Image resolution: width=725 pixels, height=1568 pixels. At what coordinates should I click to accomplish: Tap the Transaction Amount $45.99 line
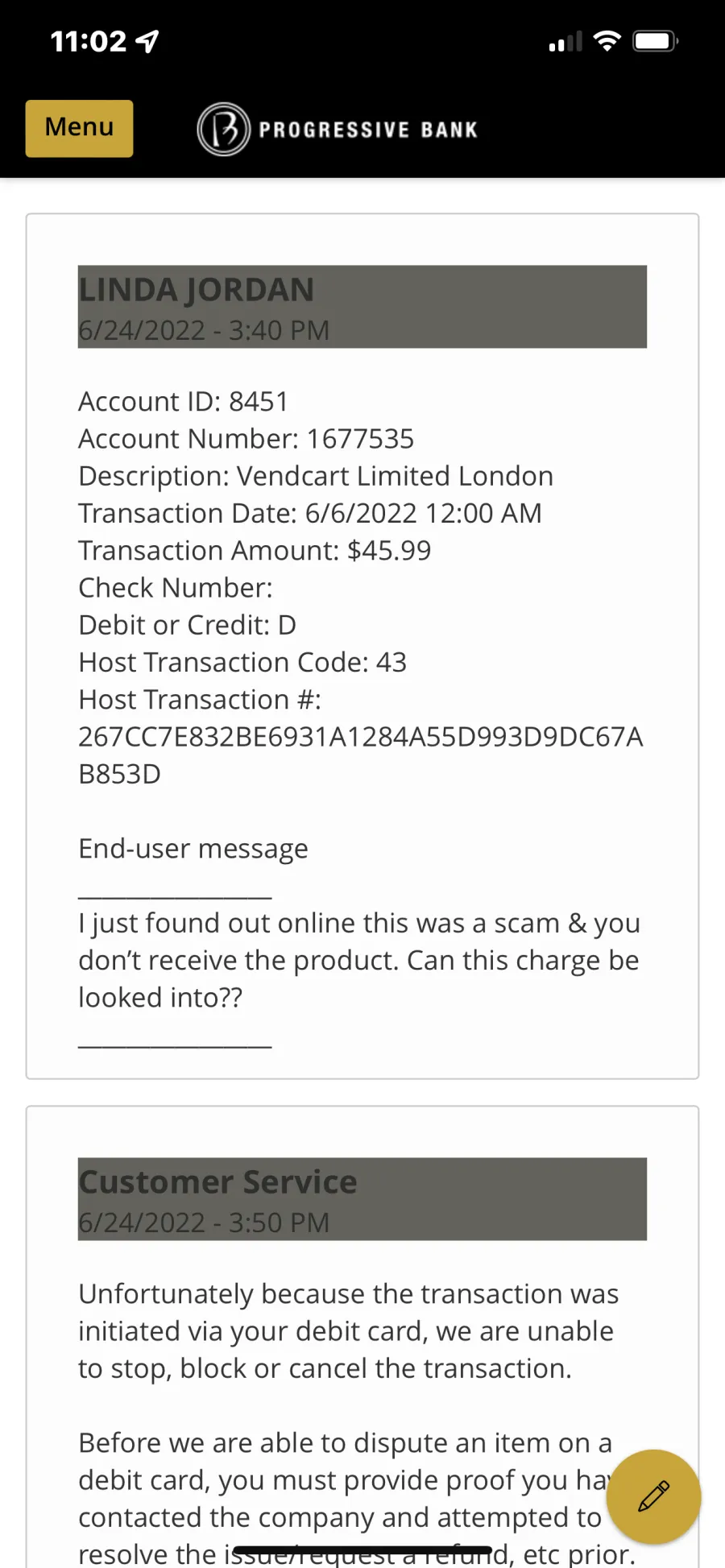255,551
